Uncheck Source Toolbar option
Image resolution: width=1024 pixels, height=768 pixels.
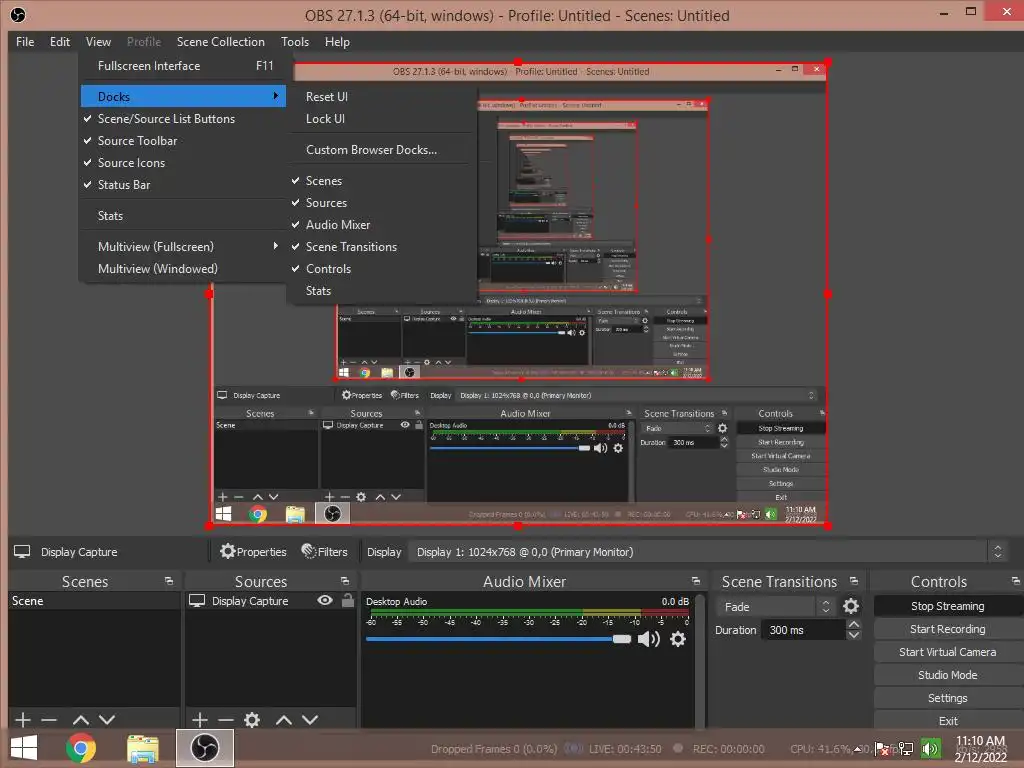point(183,141)
